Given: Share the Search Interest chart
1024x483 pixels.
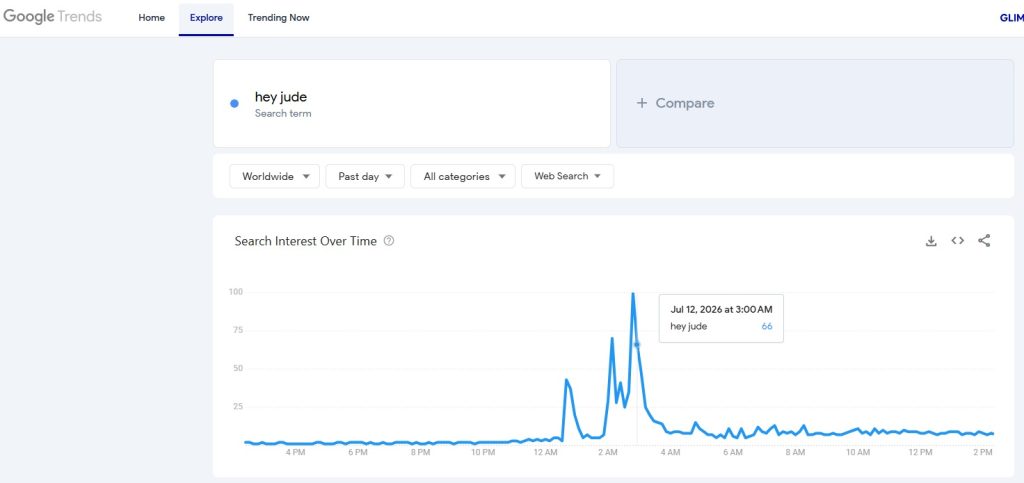Looking at the screenshot, I should point(984,241).
